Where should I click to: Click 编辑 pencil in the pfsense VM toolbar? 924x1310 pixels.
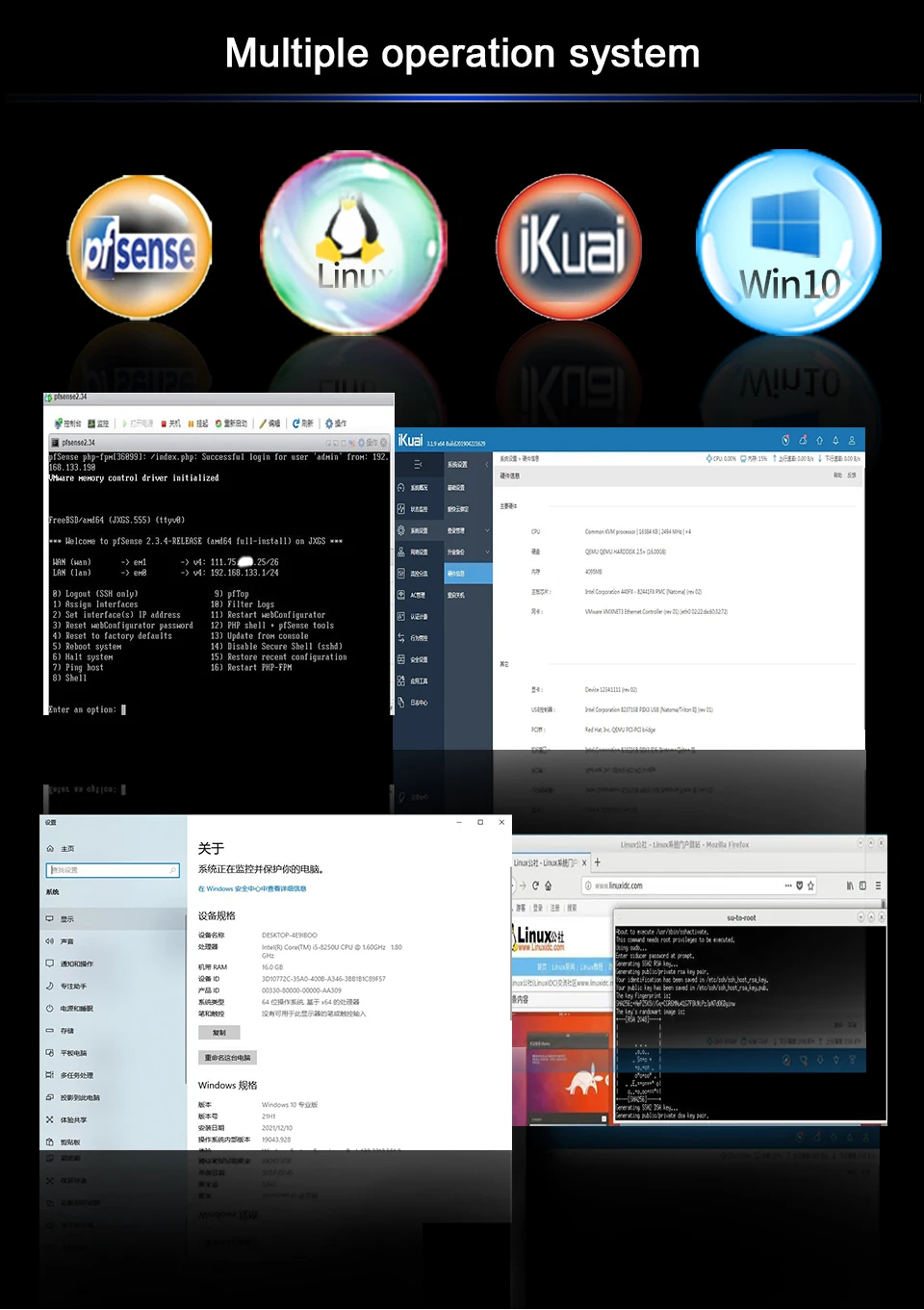pos(270,424)
